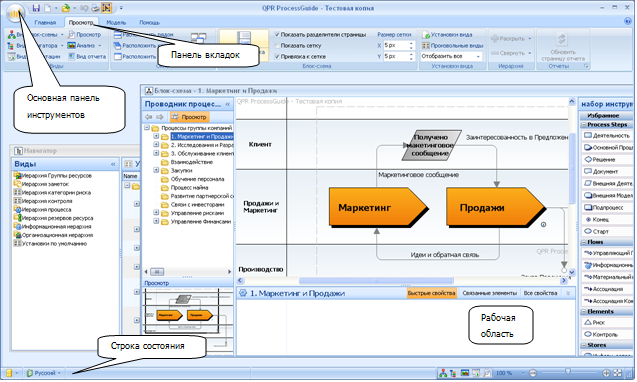The image size is (637, 382).
Task: Click the presentation view icon in status bar
Action: point(476,373)
